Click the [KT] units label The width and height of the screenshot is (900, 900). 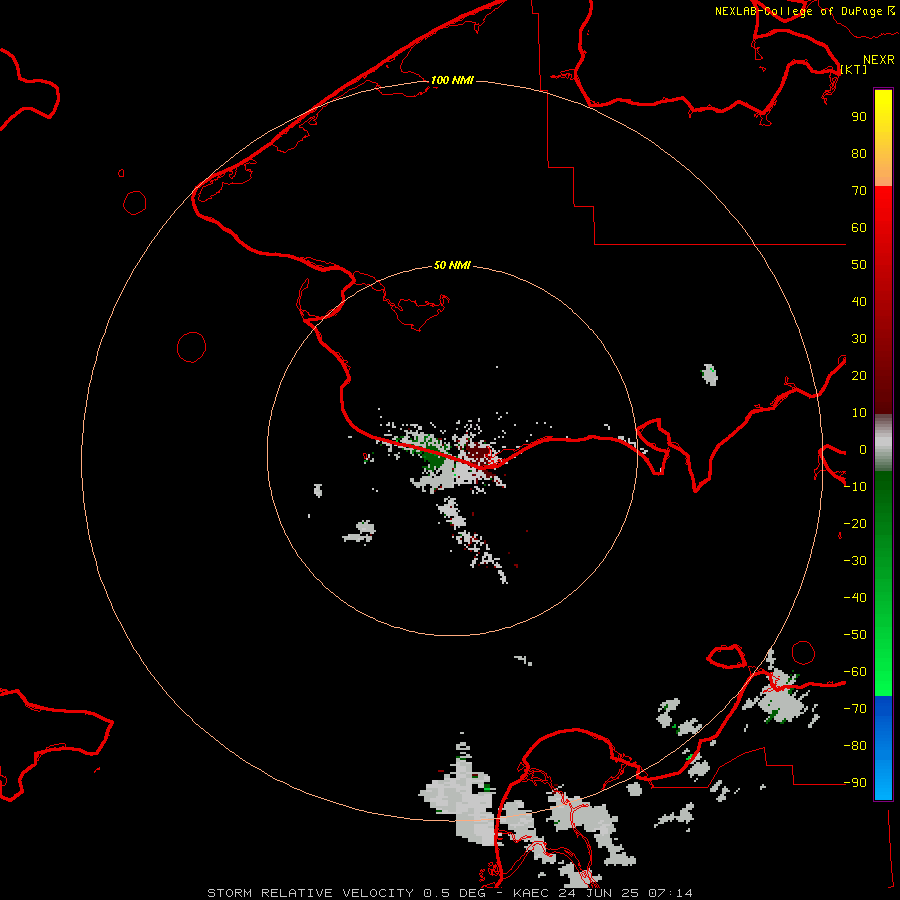click(x=854, y=69)
